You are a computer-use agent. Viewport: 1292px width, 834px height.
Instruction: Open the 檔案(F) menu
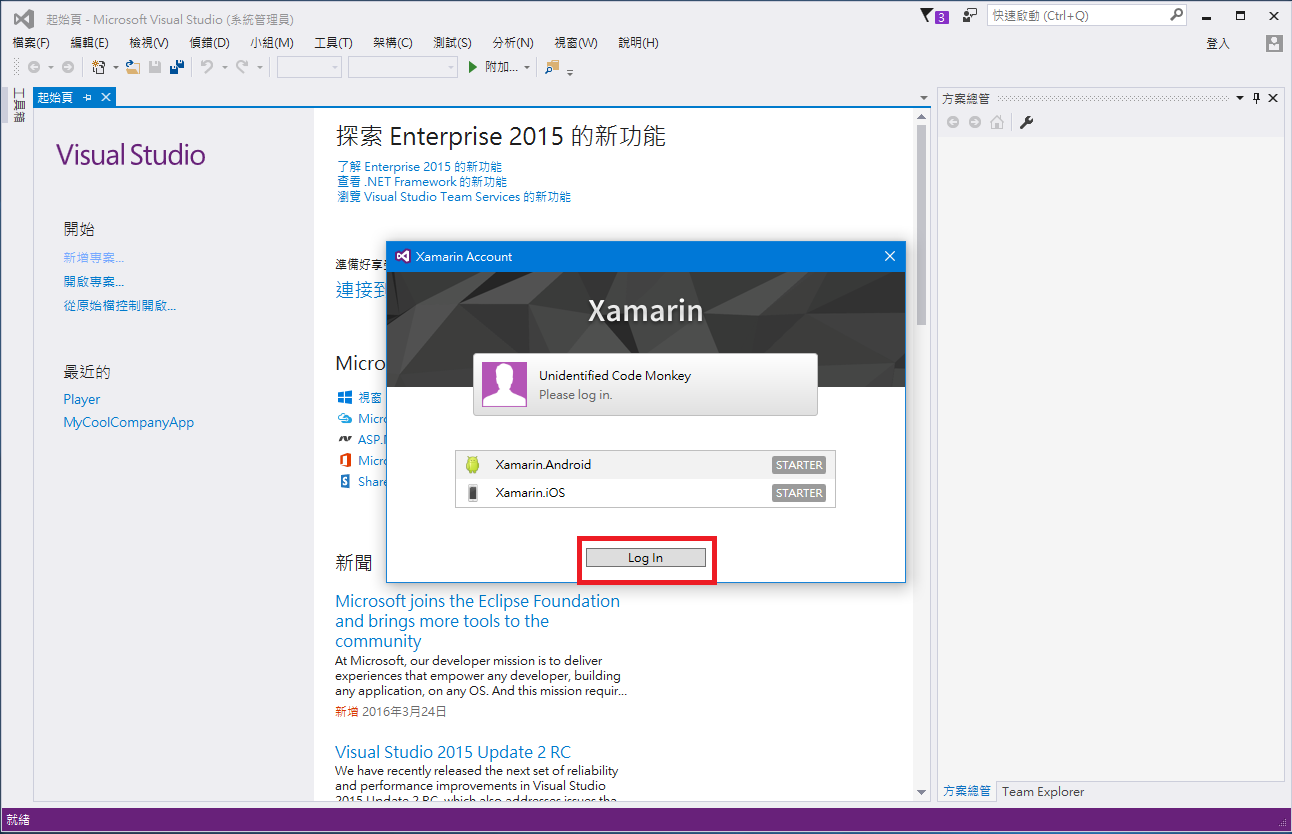(x=31, y=43)
